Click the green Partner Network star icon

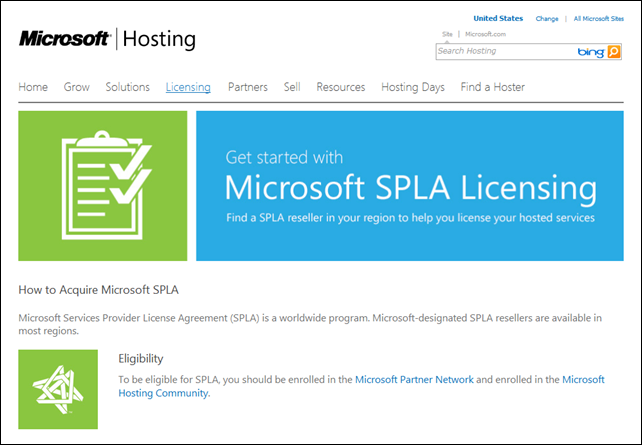click(58, 389)
